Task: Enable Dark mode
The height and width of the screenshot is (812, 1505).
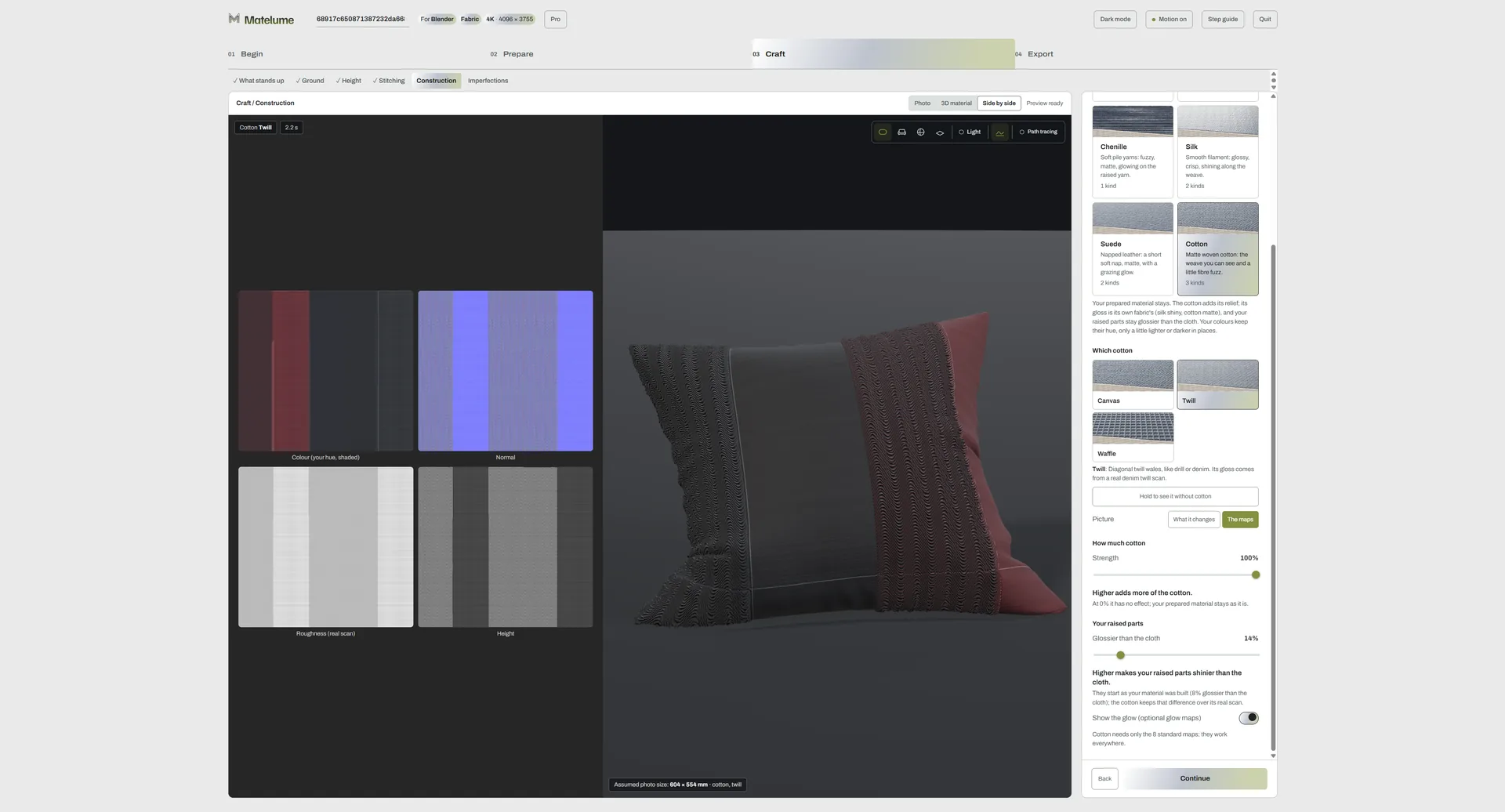Action: (x=1115, y=20)
